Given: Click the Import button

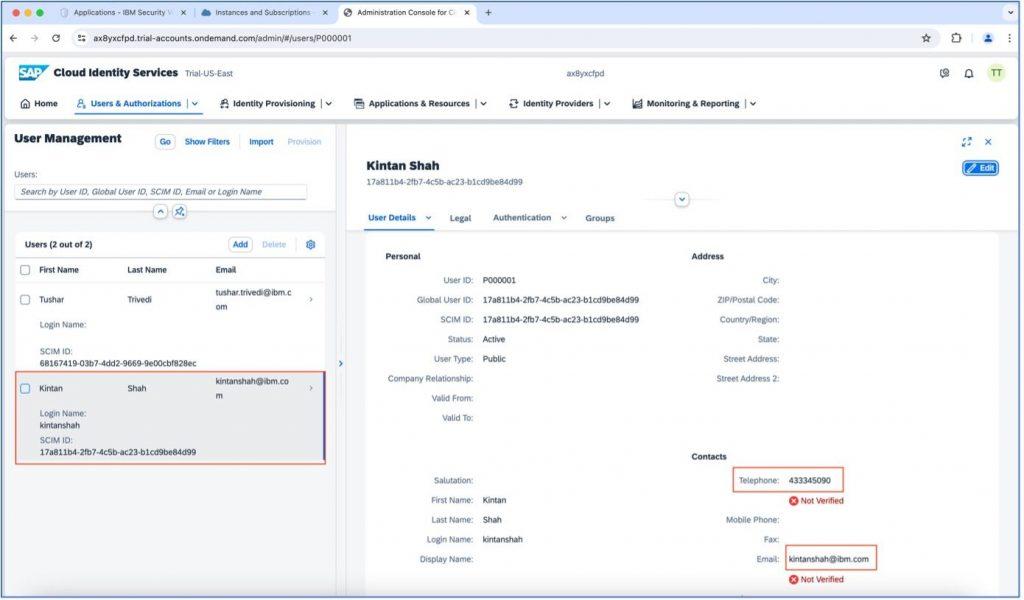Looking at the screenshot, I should pyautogui.click(x=261, y=142).
